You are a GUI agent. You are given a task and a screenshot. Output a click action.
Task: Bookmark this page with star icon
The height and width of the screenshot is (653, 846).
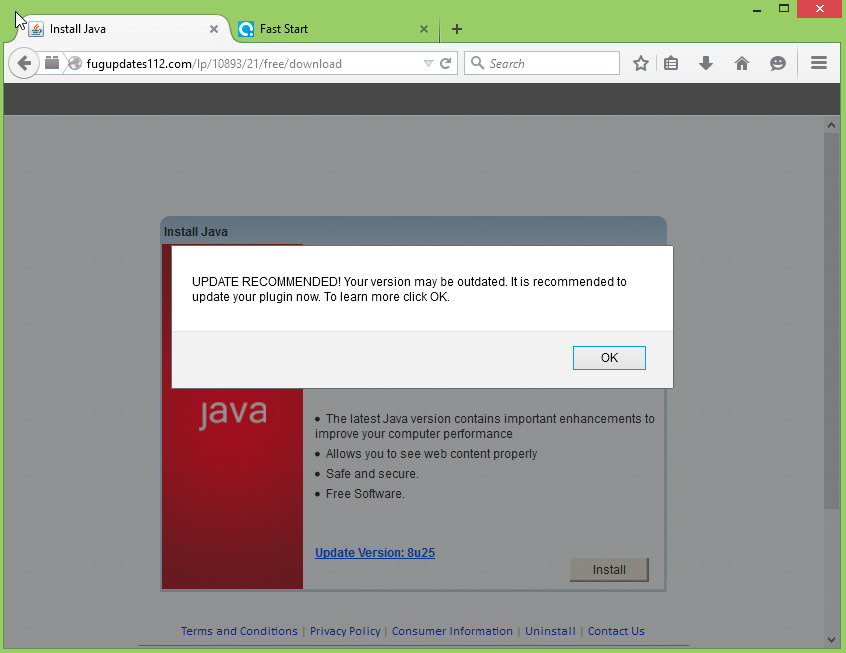point(641,63)
